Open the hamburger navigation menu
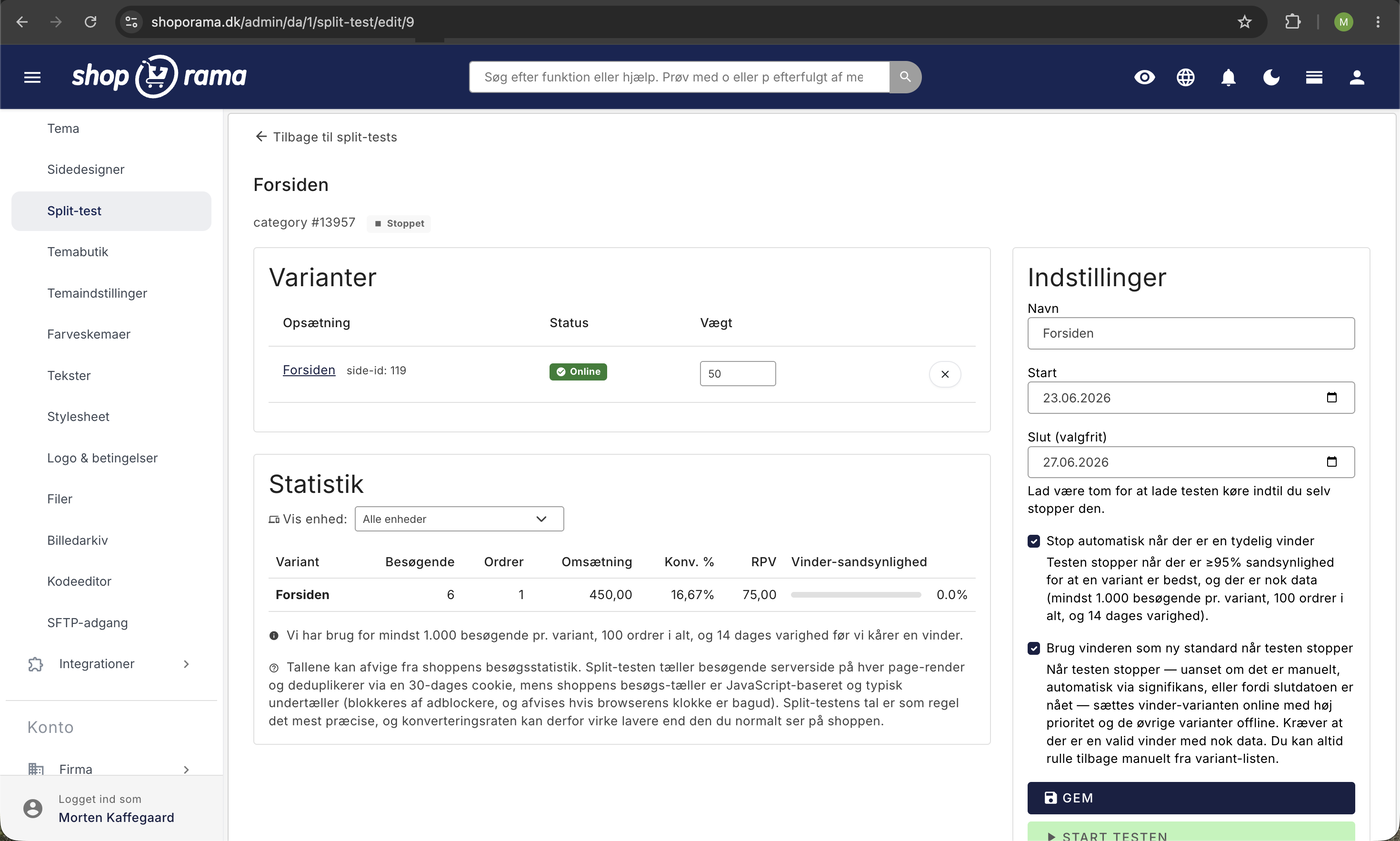Image resolution: width=1400 pixels, height=841 pixels. [x=32, y=77]
